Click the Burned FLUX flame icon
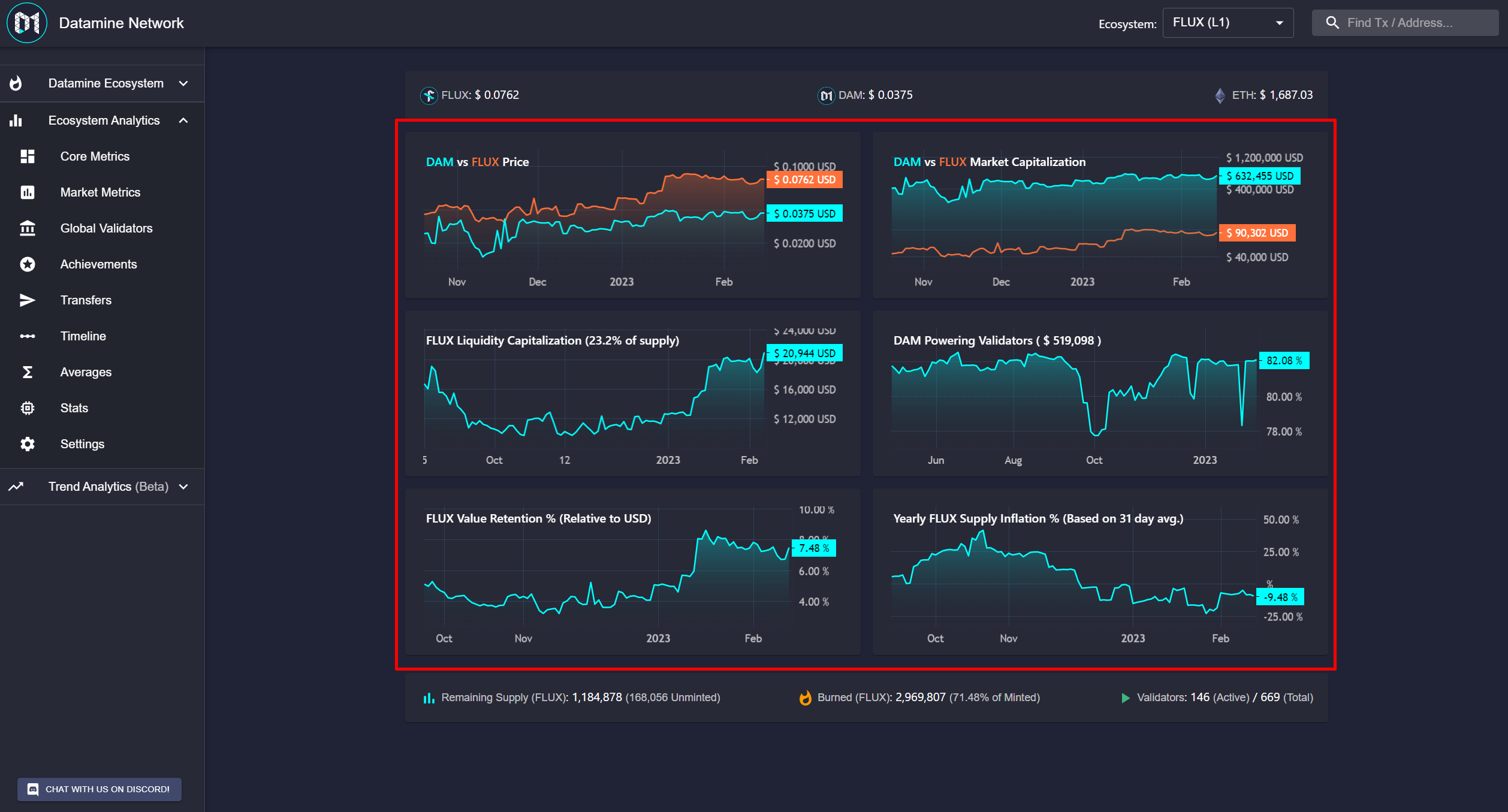This screenshot has height=812, width=1508. [x=806, y=698]
